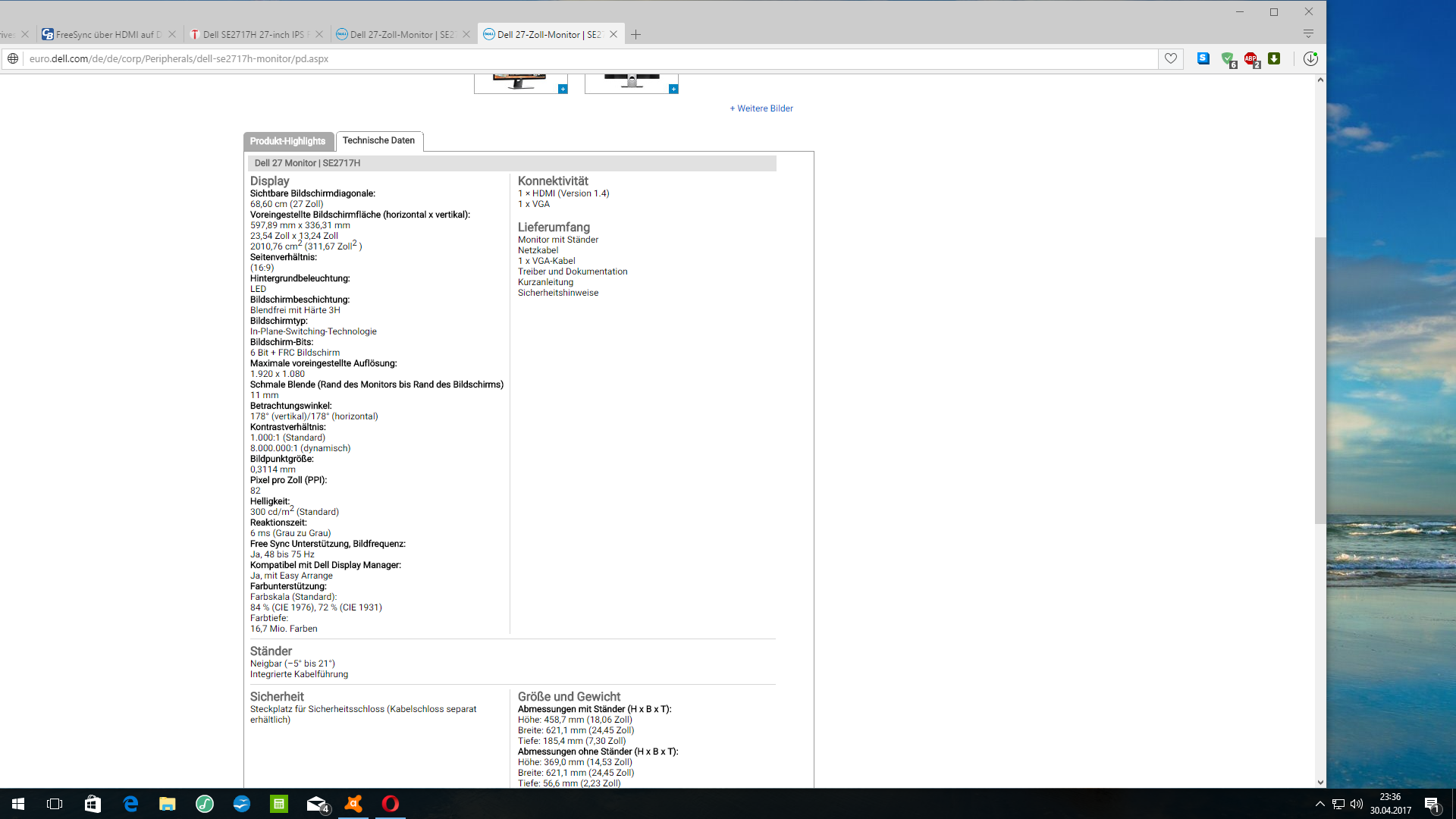Click the green download arrow extension
Viewport: 1456px width, 819px height.
click(x=1274, y=58)
